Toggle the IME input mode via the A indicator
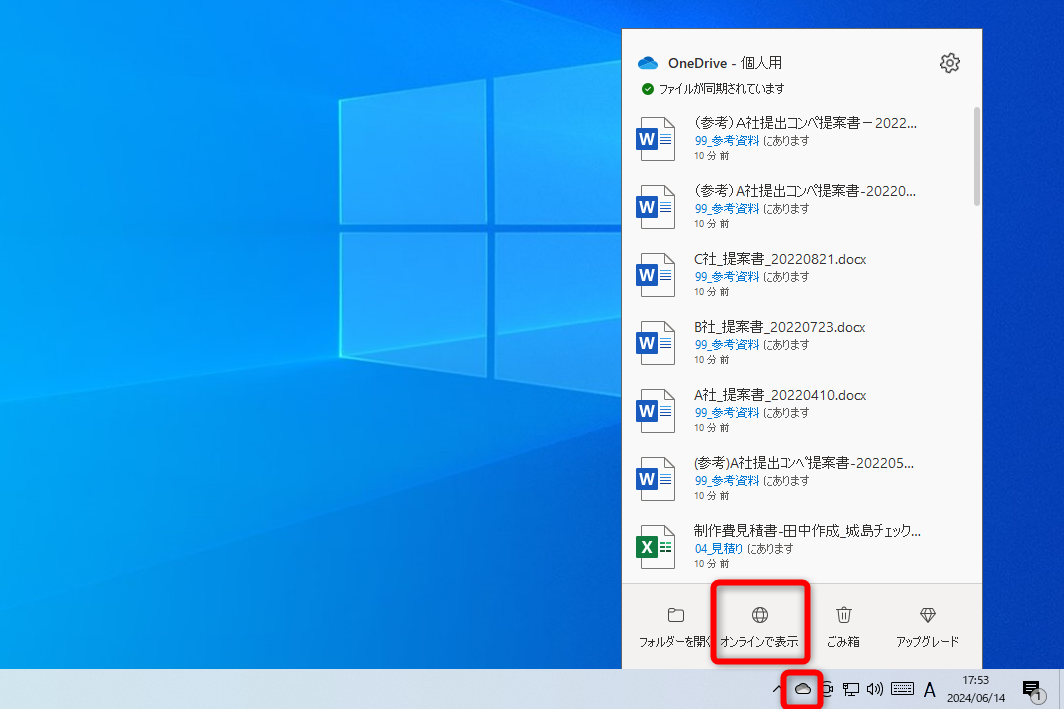 [929, 689]
